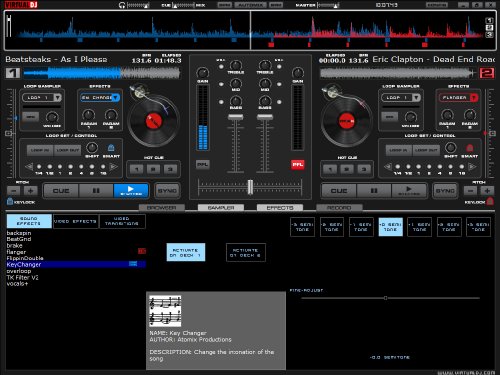Viewport: 500px width, 375px height.
Task: Pause deck 2 playback
Action: click(x=374, y=191)
